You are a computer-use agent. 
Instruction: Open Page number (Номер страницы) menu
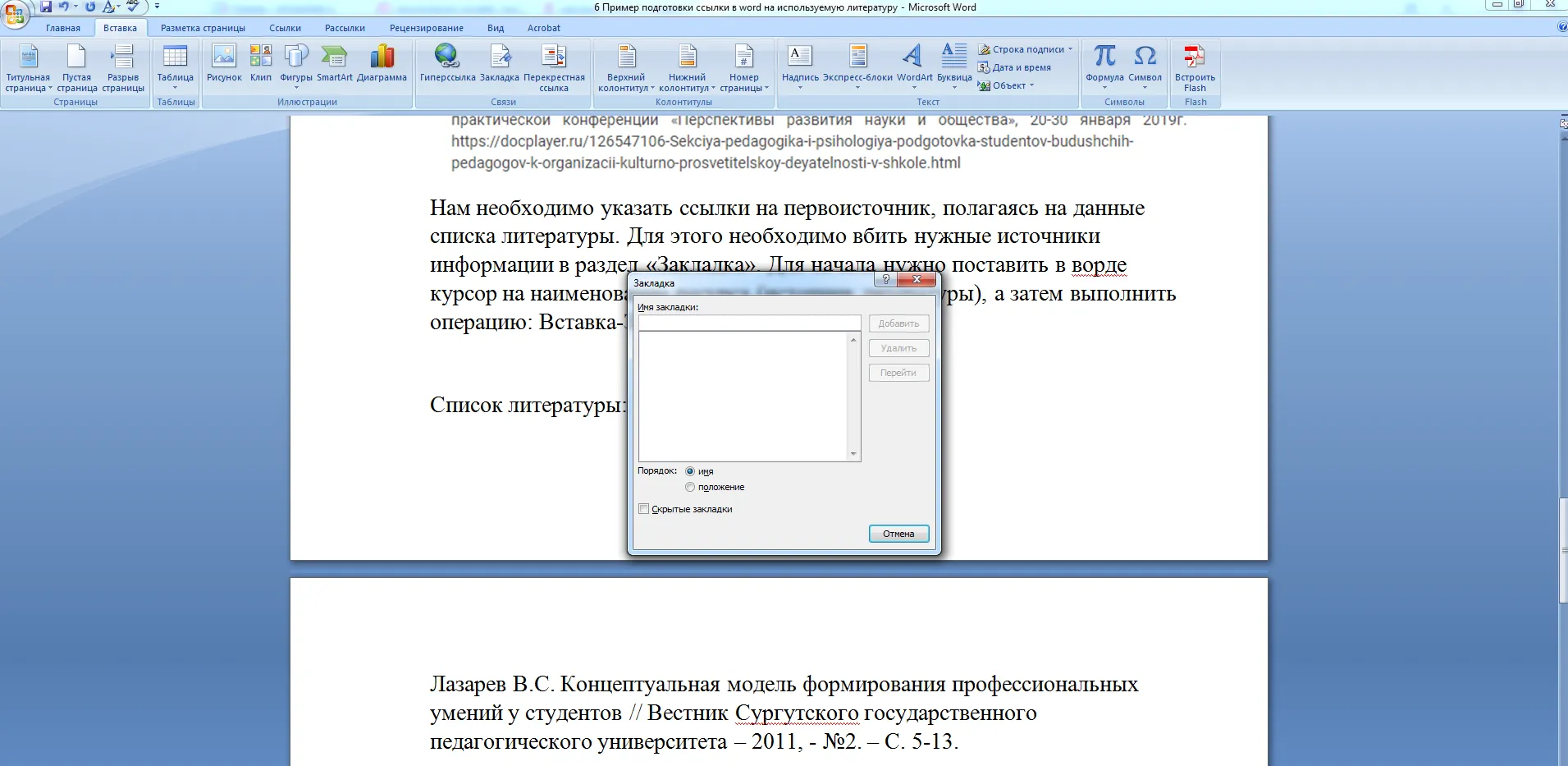744,68
